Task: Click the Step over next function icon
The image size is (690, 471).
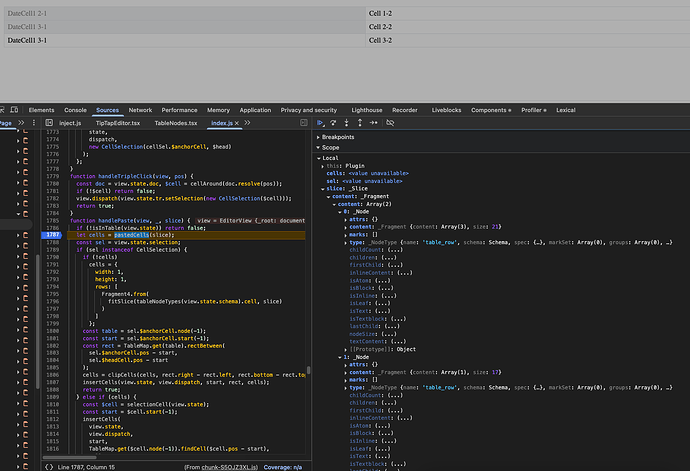Action: pyautogui.click(x=333, y=123)
